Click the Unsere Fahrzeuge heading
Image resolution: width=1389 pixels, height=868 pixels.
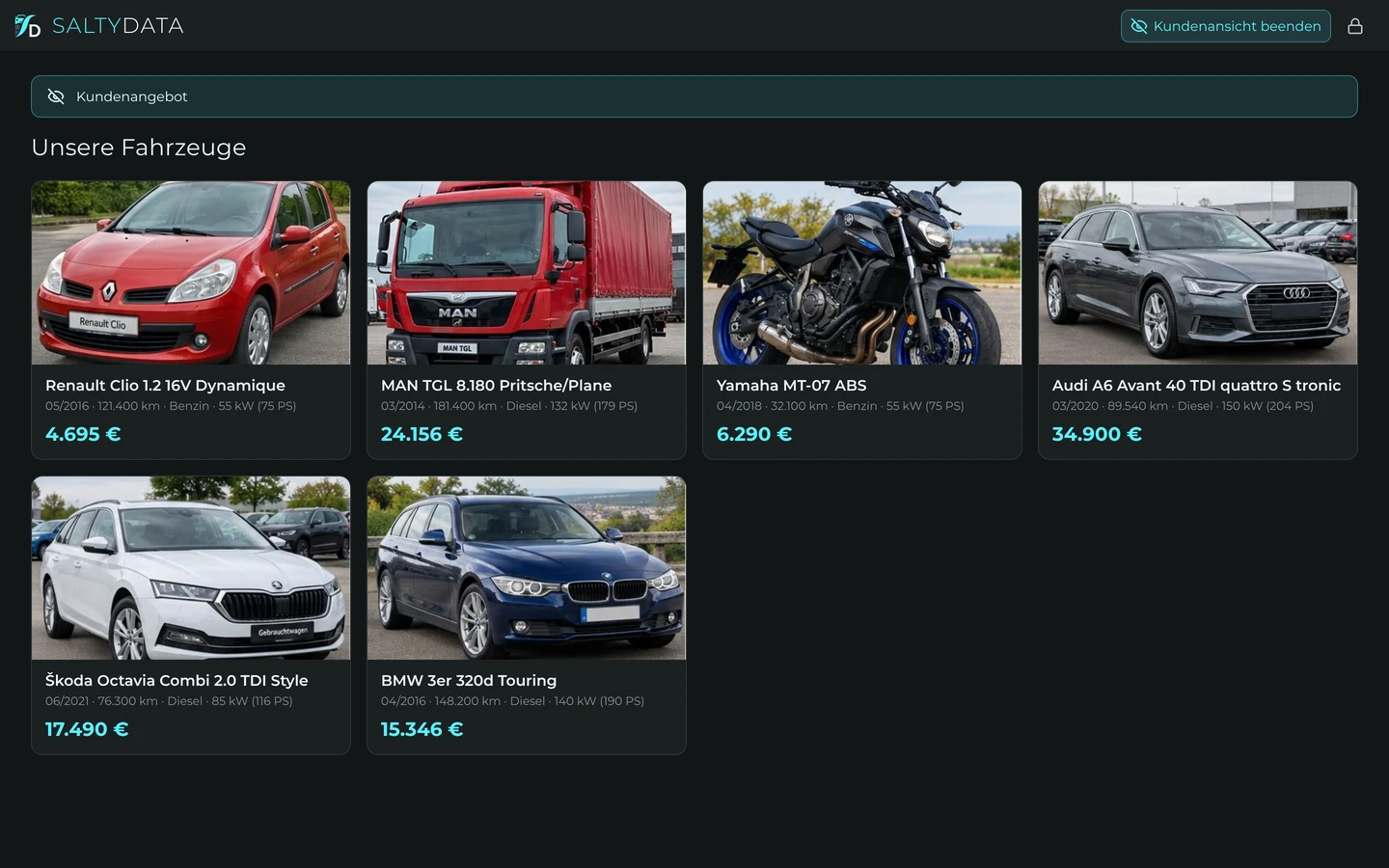click(x=139, y=148)
